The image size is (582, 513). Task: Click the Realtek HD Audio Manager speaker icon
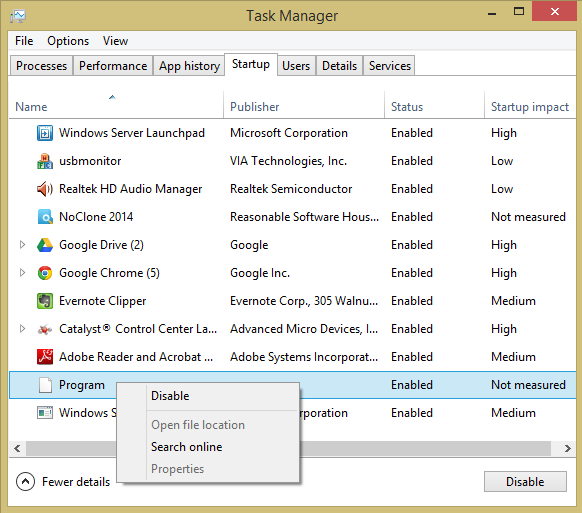point(45,189)
